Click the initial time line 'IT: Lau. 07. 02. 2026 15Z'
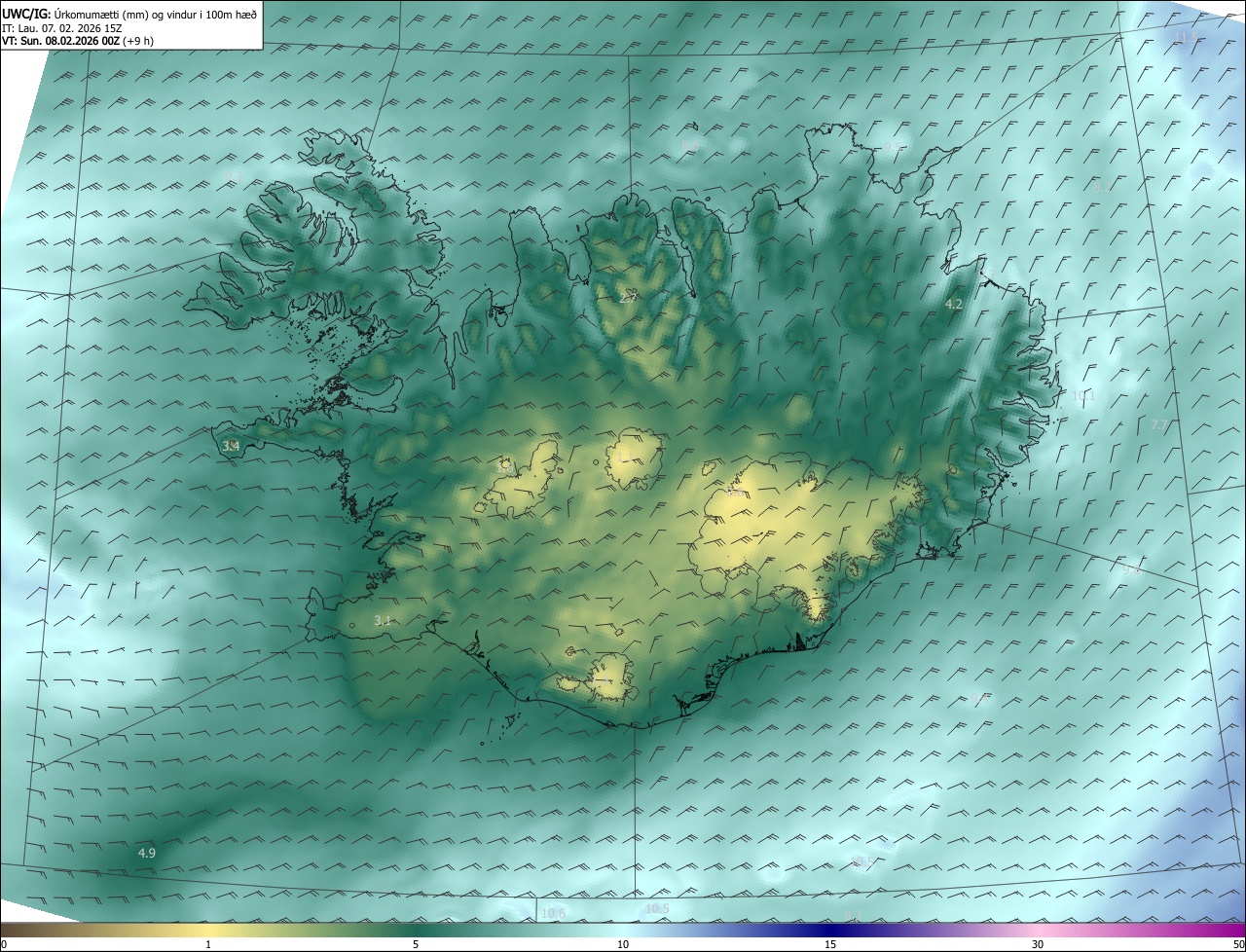This screenshot has width=1246, height=952. click(x=61, y=28)
